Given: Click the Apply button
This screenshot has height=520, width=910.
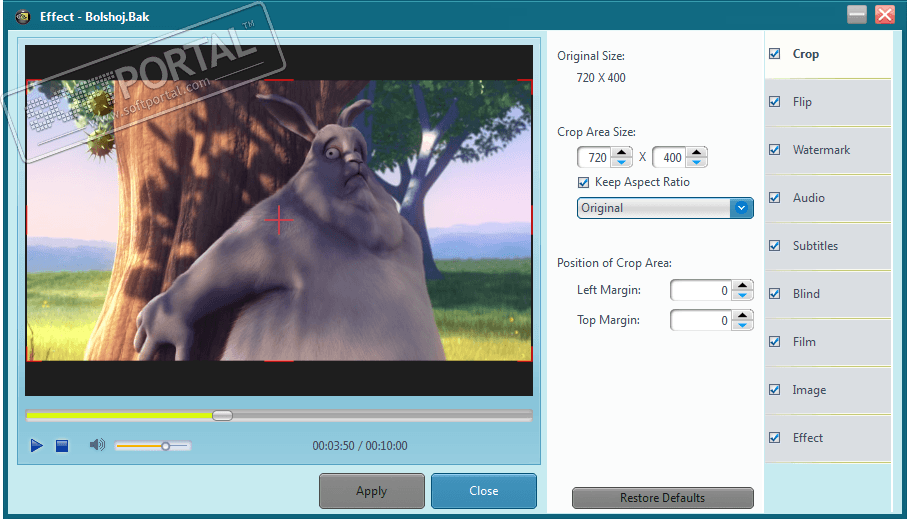Looking at the screenshot, I should click(x=371, y=491).
